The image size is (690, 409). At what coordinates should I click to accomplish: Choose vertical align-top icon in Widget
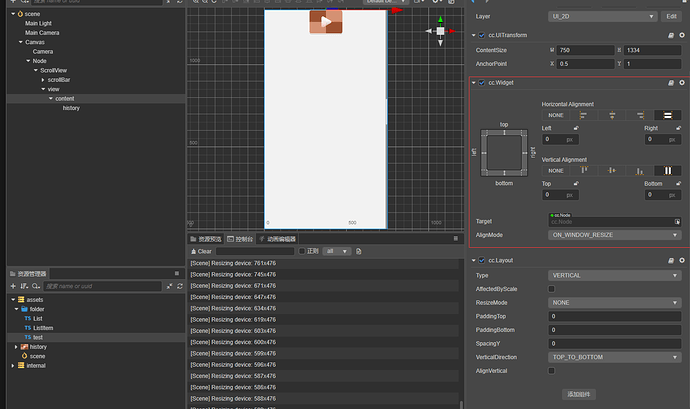point(584,171)
